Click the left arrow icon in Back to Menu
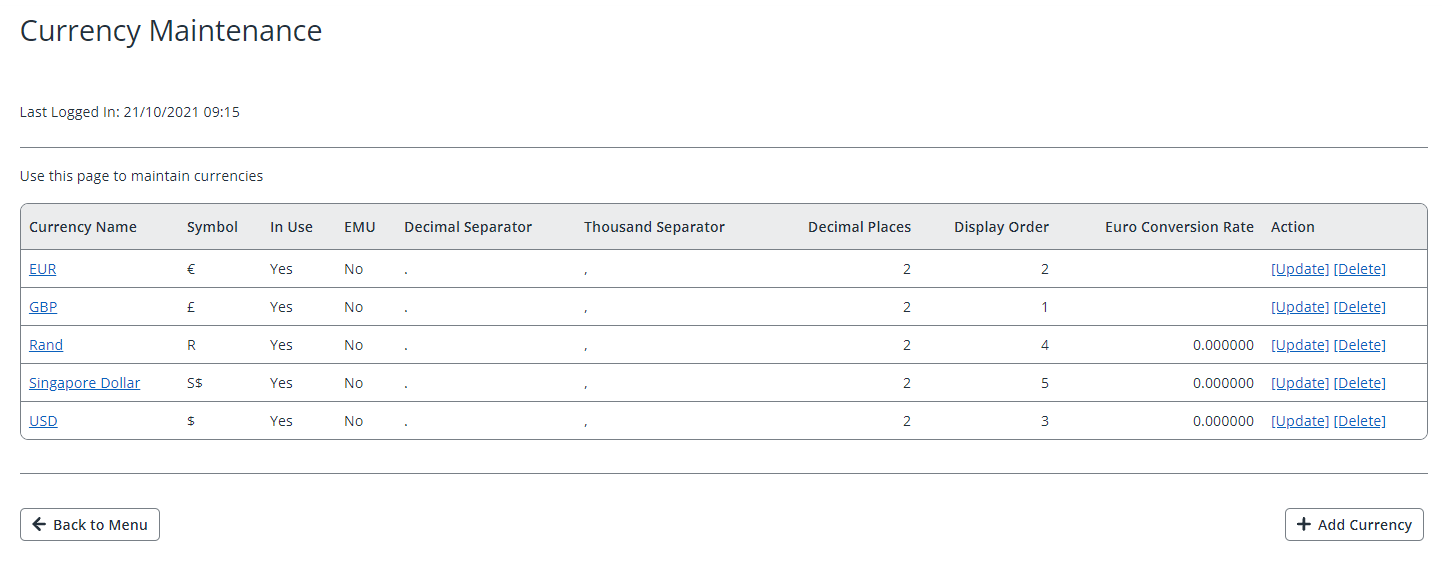 click(x=39, y=525)
